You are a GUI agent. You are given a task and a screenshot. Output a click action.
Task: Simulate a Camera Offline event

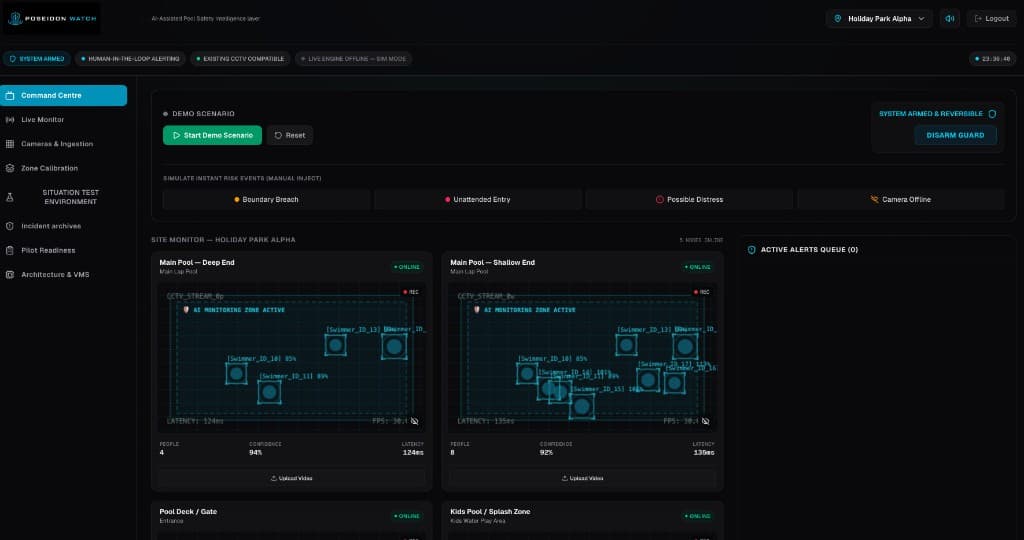pos(901,199)
